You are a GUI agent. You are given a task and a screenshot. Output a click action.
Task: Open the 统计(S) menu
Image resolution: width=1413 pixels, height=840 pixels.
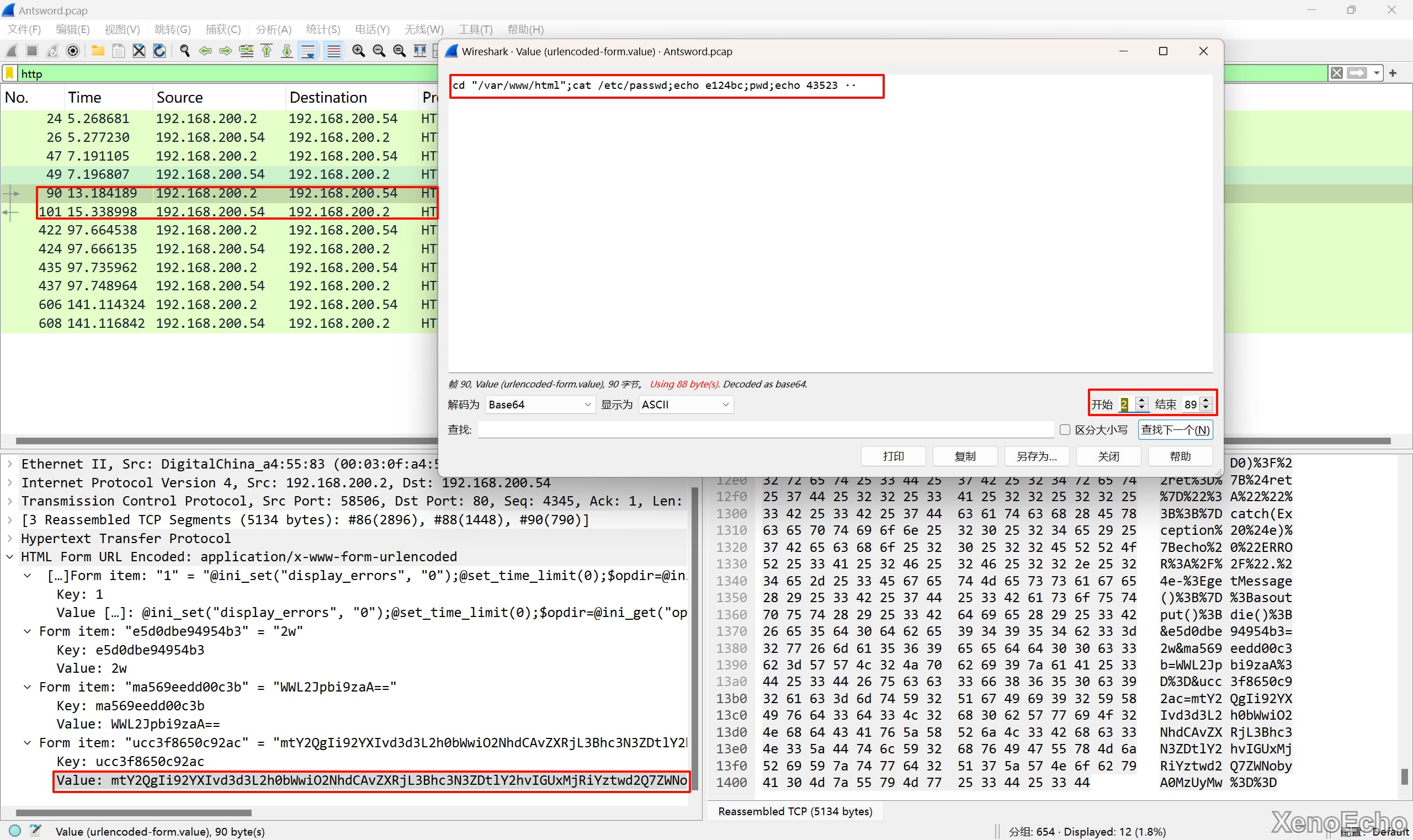coord(323,29)
